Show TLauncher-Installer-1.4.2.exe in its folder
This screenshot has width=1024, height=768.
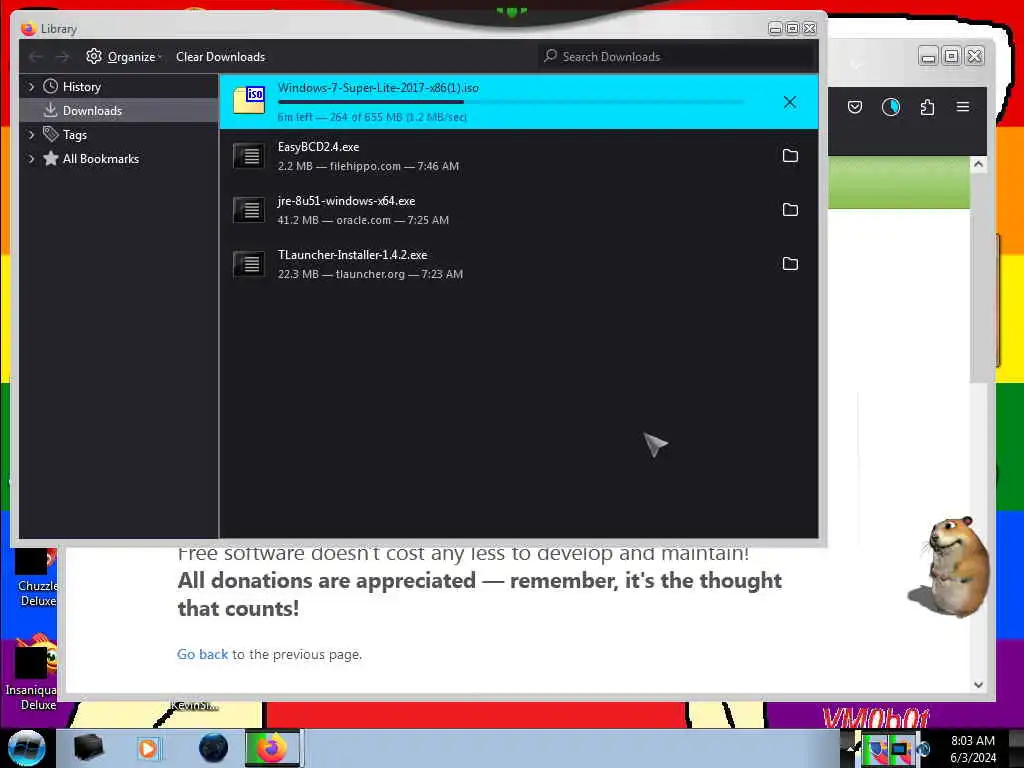pos(790,264)
